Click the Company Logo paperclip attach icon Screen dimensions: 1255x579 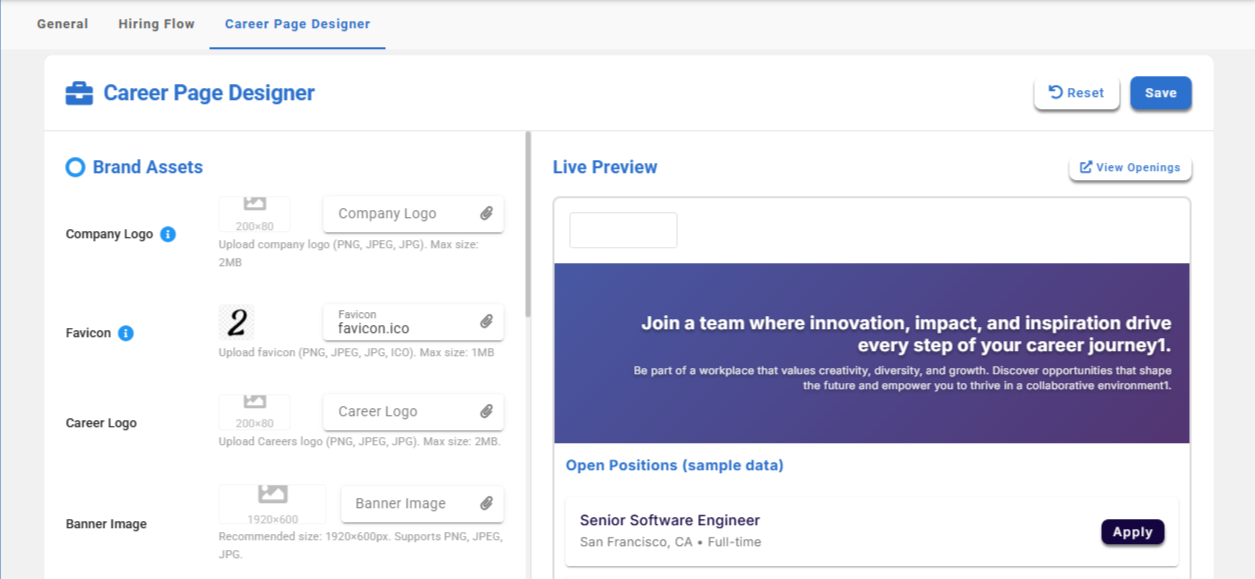[486, 213]
